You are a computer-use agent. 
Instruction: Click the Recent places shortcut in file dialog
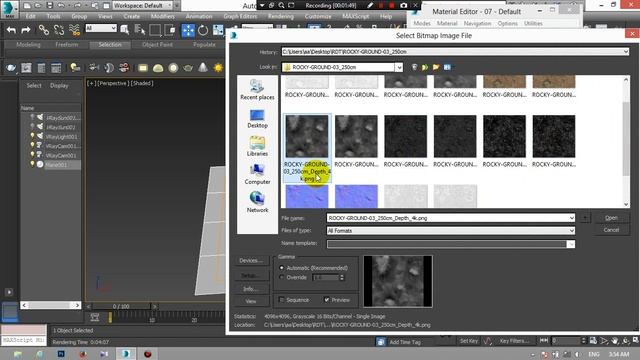(x=257, y=89)
